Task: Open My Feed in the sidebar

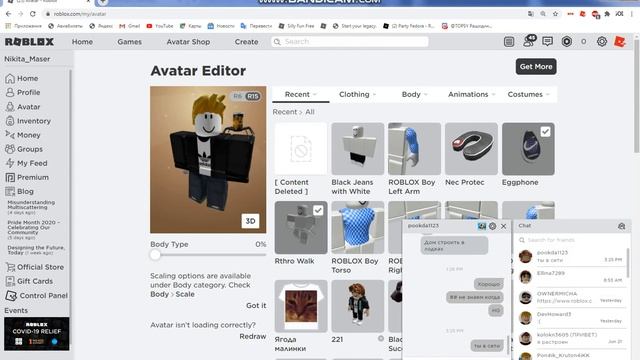Action: coord(27,163)
